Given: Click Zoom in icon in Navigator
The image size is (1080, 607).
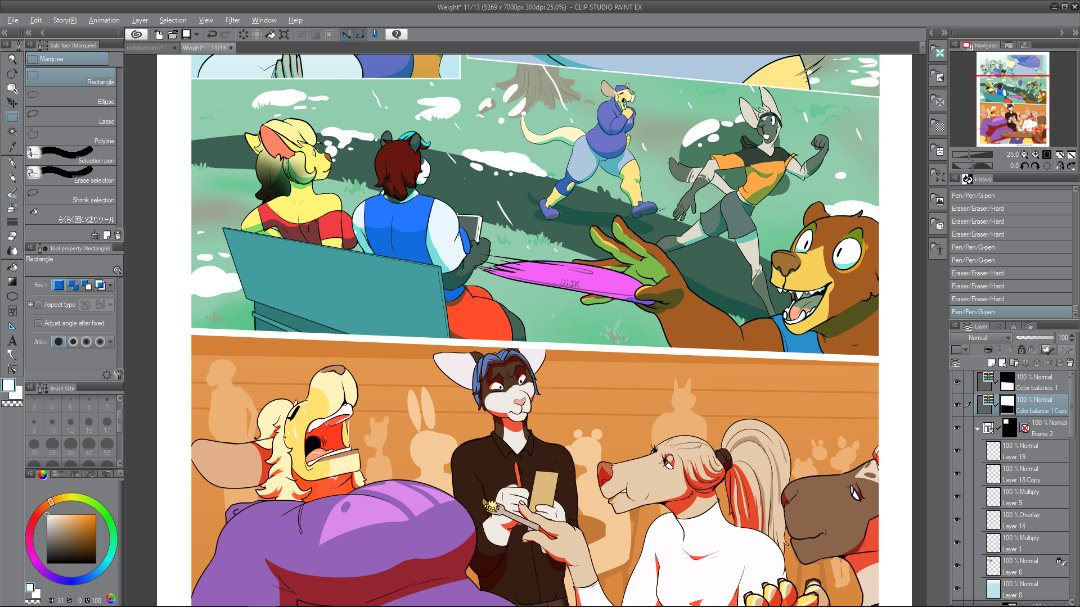Looking at the screenshot, I should tap(1035, 154).
